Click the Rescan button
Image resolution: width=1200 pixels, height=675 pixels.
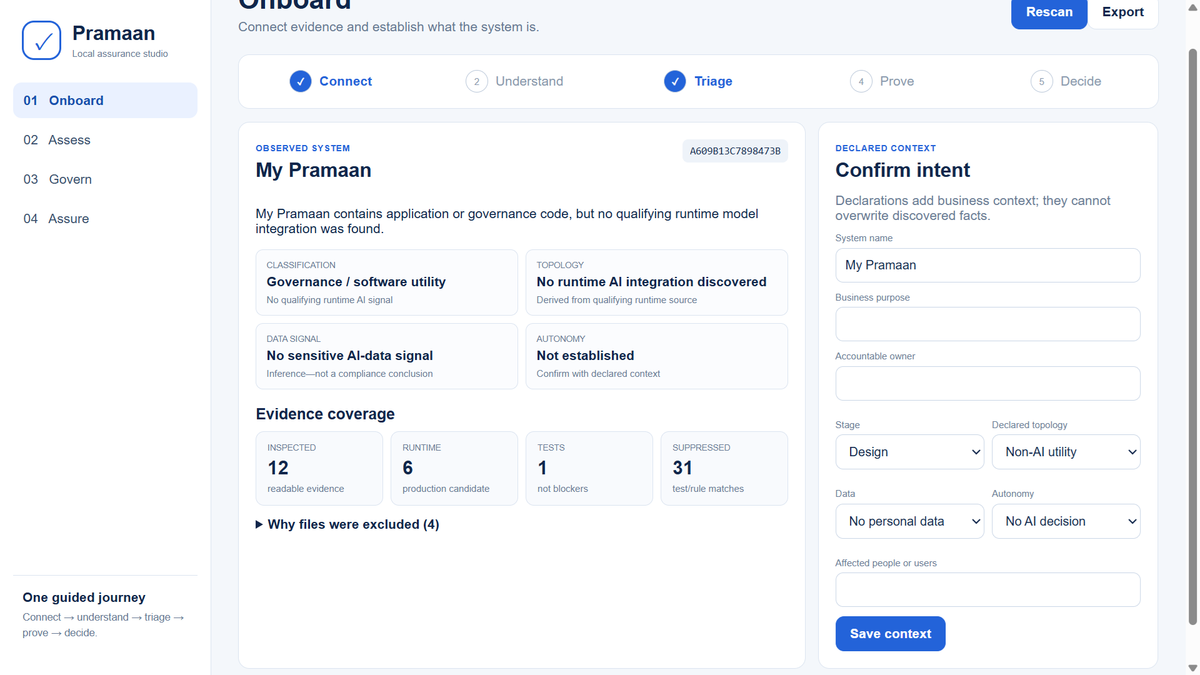pyautogui.click(x=1049, y=13)
